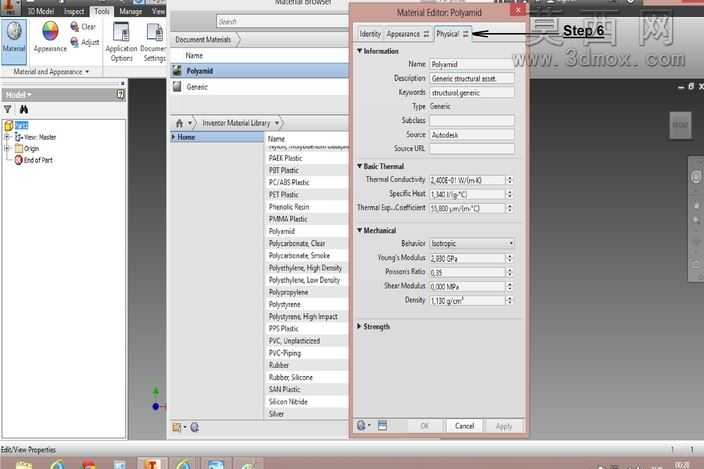
Task: Click the Internet Explorer icon in the taskbar
Action: pyautogui.click(x=57, y=465)
